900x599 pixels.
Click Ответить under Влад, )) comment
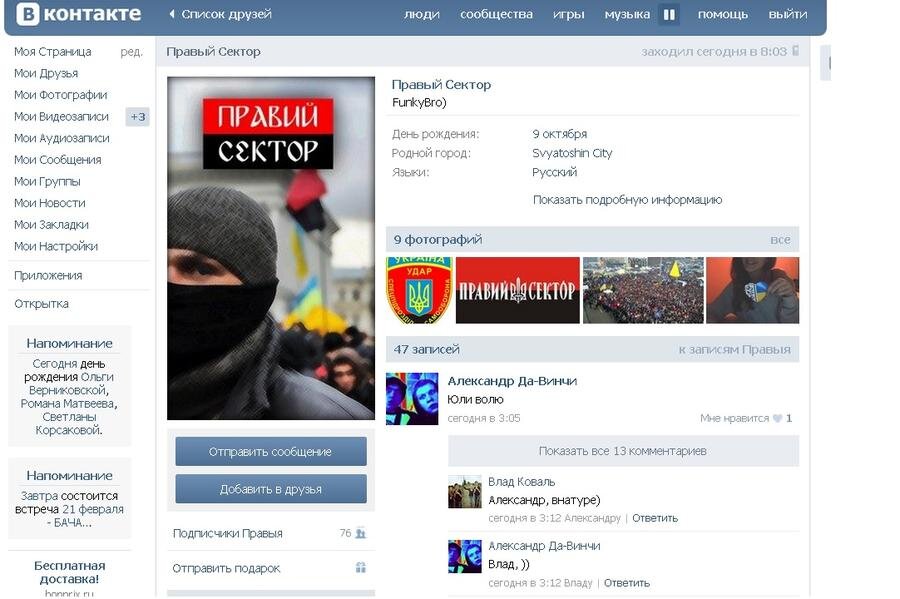point(627,583)
